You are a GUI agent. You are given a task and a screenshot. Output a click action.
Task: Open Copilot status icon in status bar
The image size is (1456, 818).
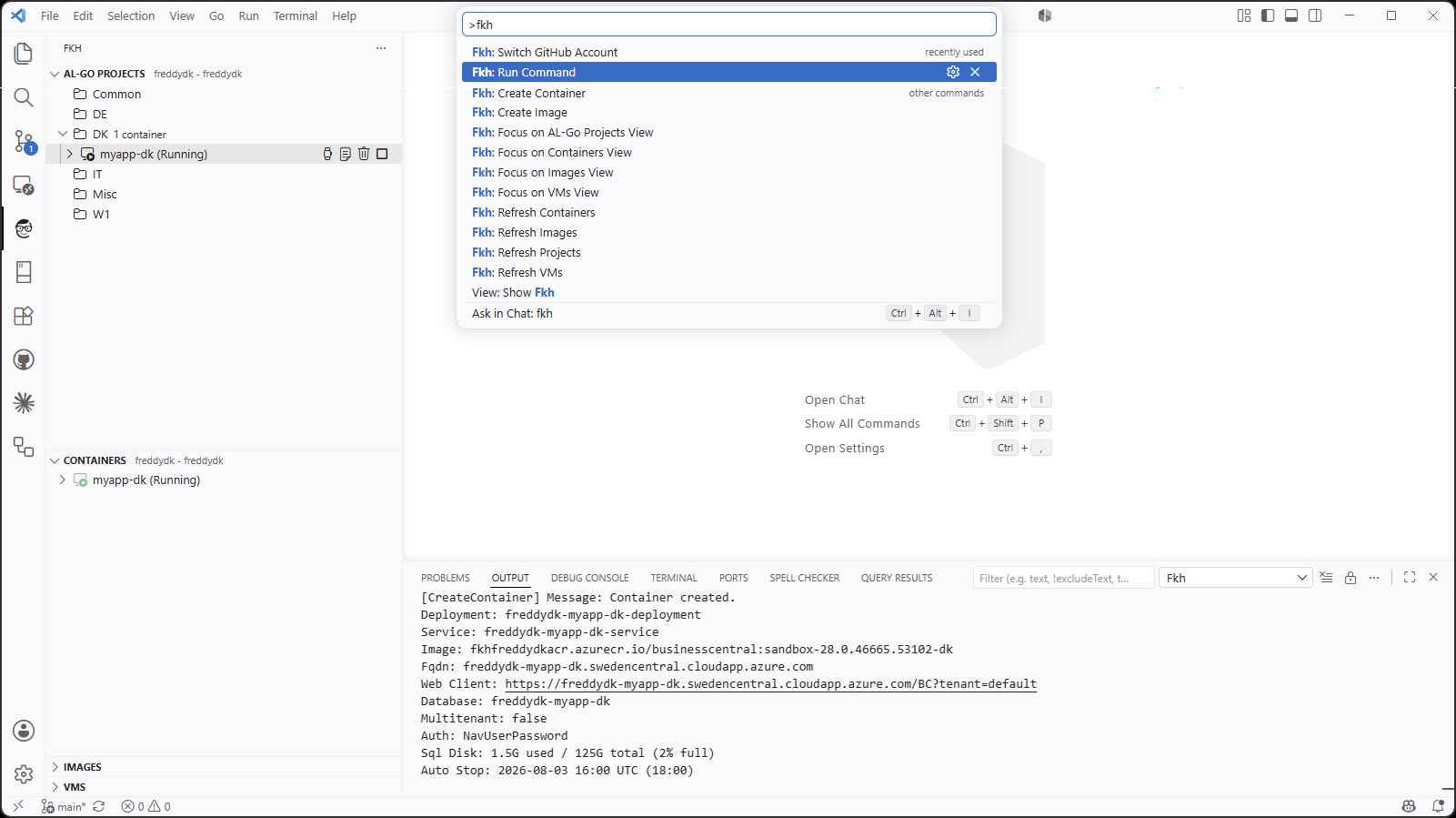[x=1409, y=806]
